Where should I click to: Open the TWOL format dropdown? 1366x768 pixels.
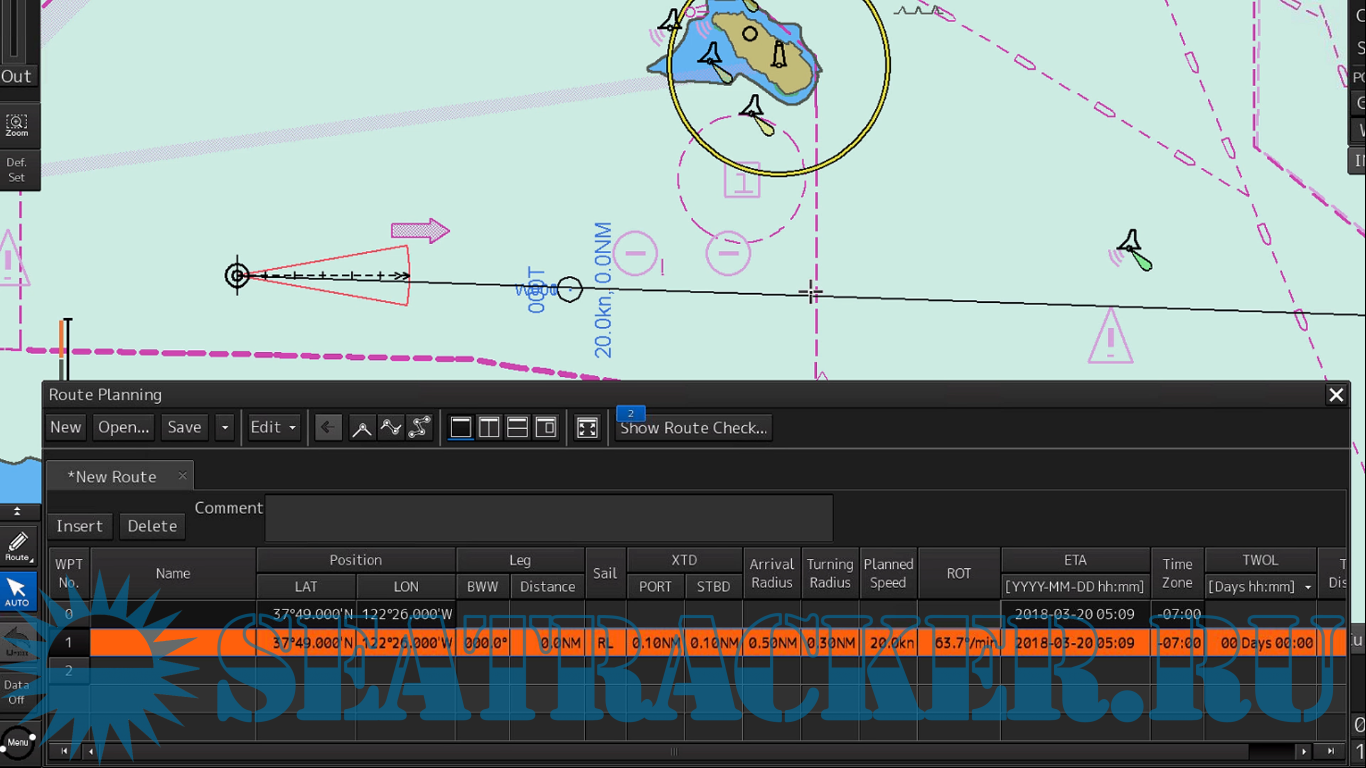[1307, 587]
